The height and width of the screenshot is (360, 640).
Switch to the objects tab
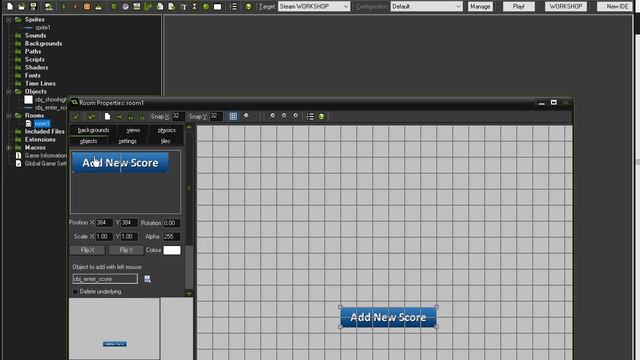[89, 141]
